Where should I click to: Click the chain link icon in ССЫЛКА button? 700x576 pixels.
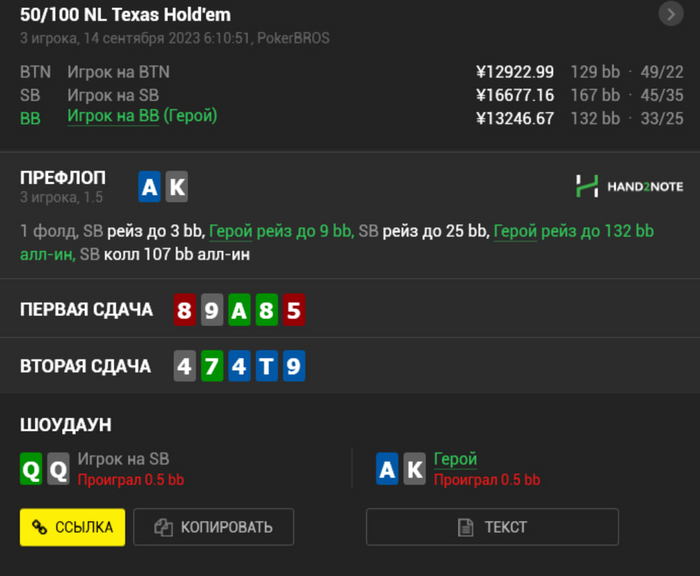click(x=39, y=527)
